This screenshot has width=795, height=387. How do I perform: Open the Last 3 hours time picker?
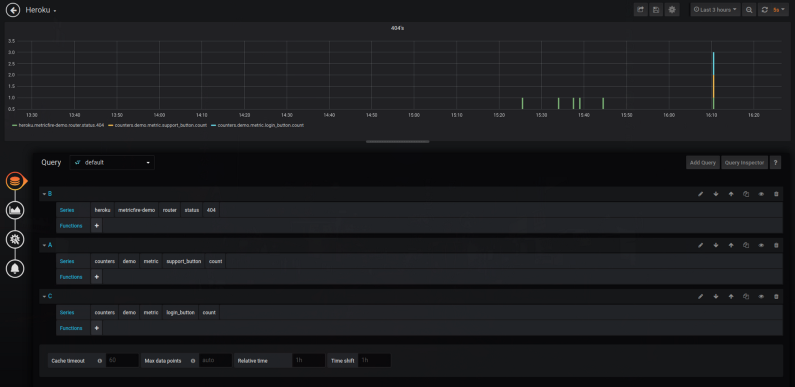click(715, 10)
